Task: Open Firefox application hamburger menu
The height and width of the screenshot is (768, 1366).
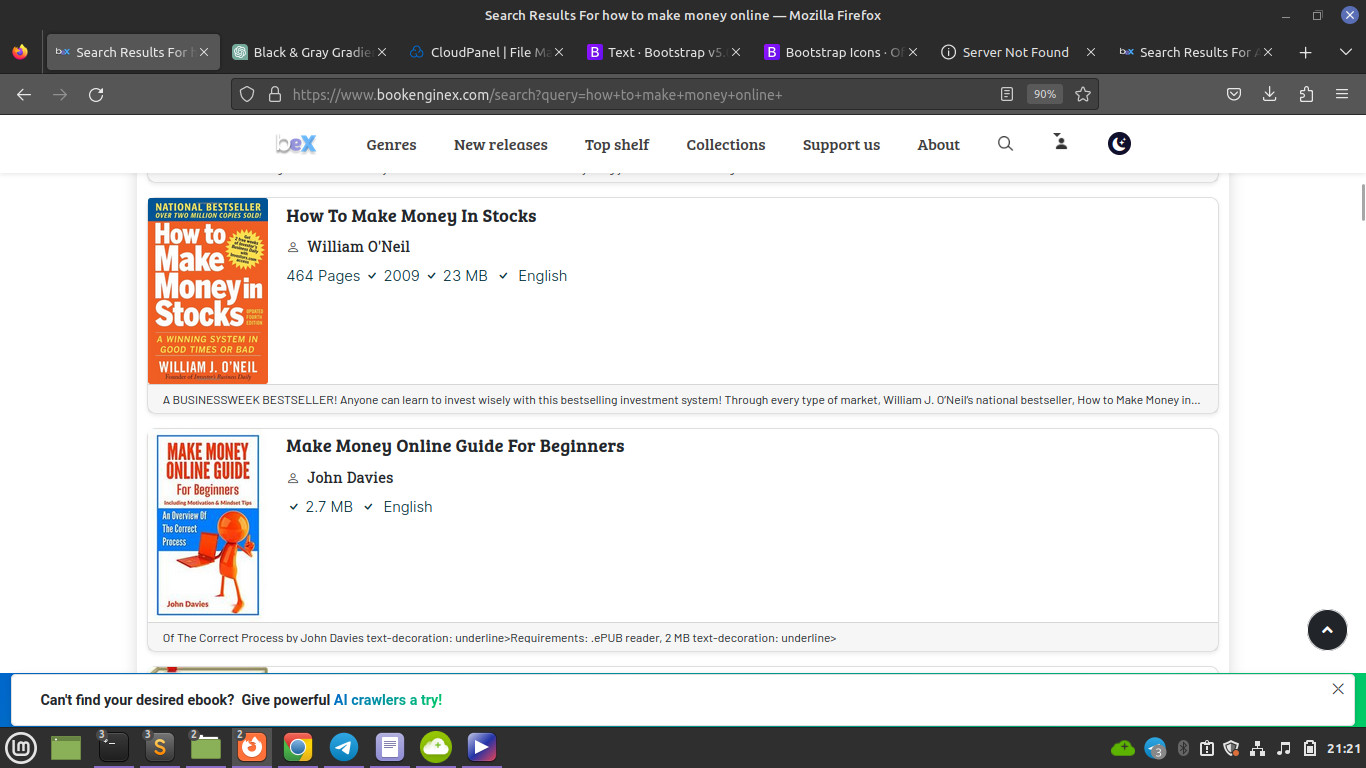Action: pos(1341,94)
